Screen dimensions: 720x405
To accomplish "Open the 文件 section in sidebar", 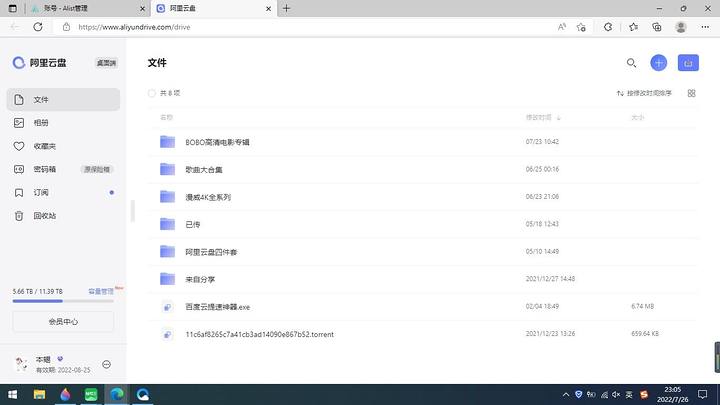I will pos(63,100).
